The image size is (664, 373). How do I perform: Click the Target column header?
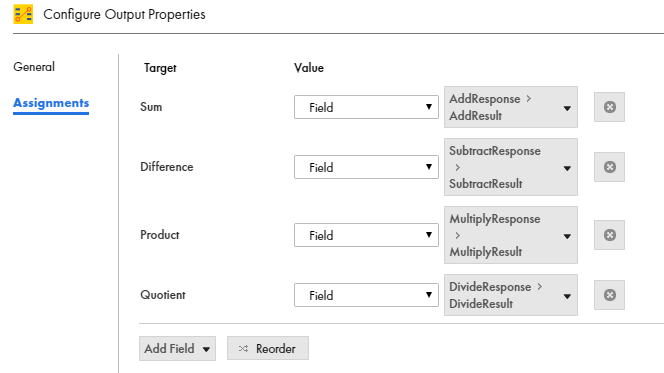click(x=160, y=68)
